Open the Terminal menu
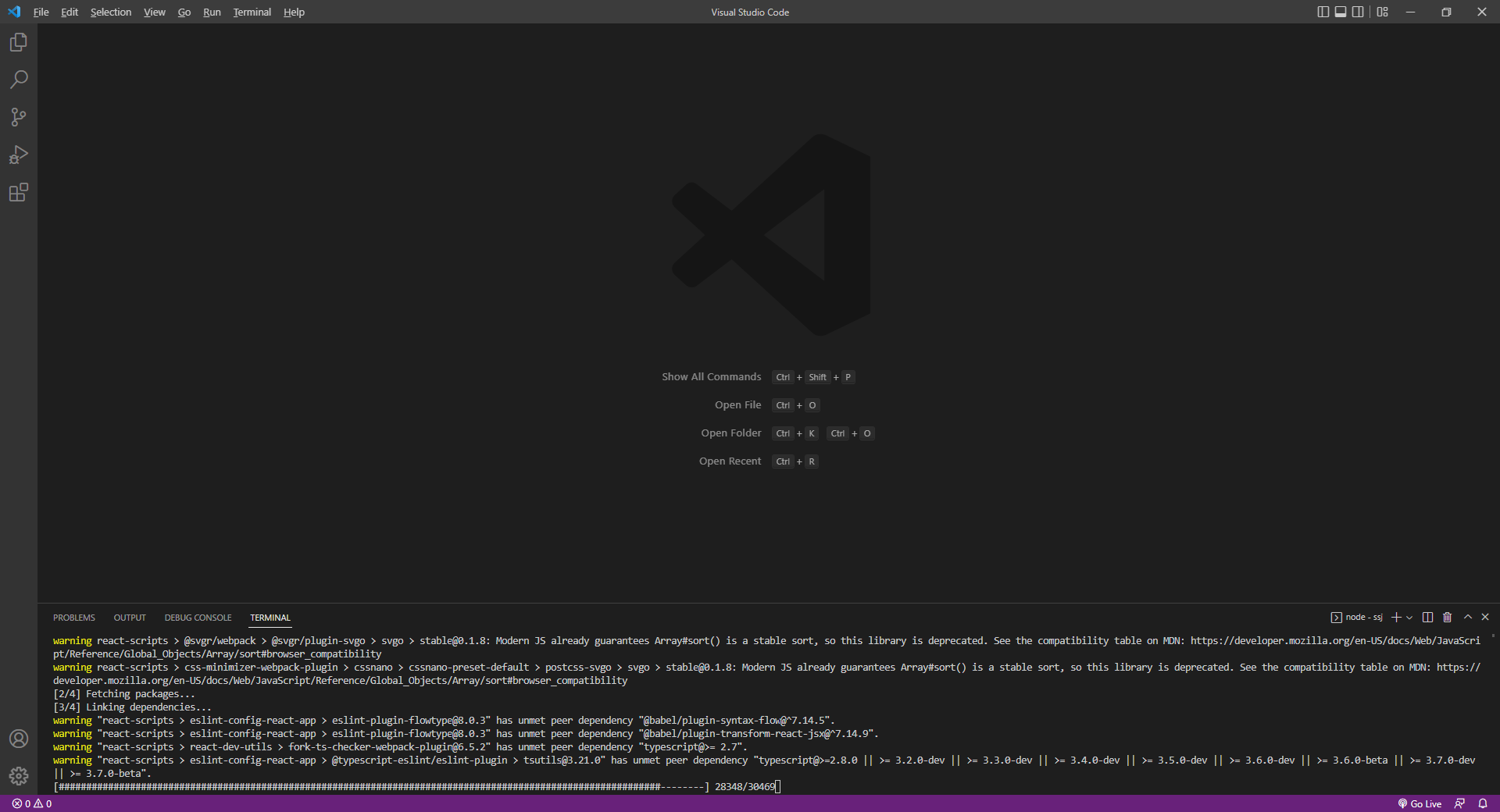The image size is (1500, 812). [x=252, y=12]
